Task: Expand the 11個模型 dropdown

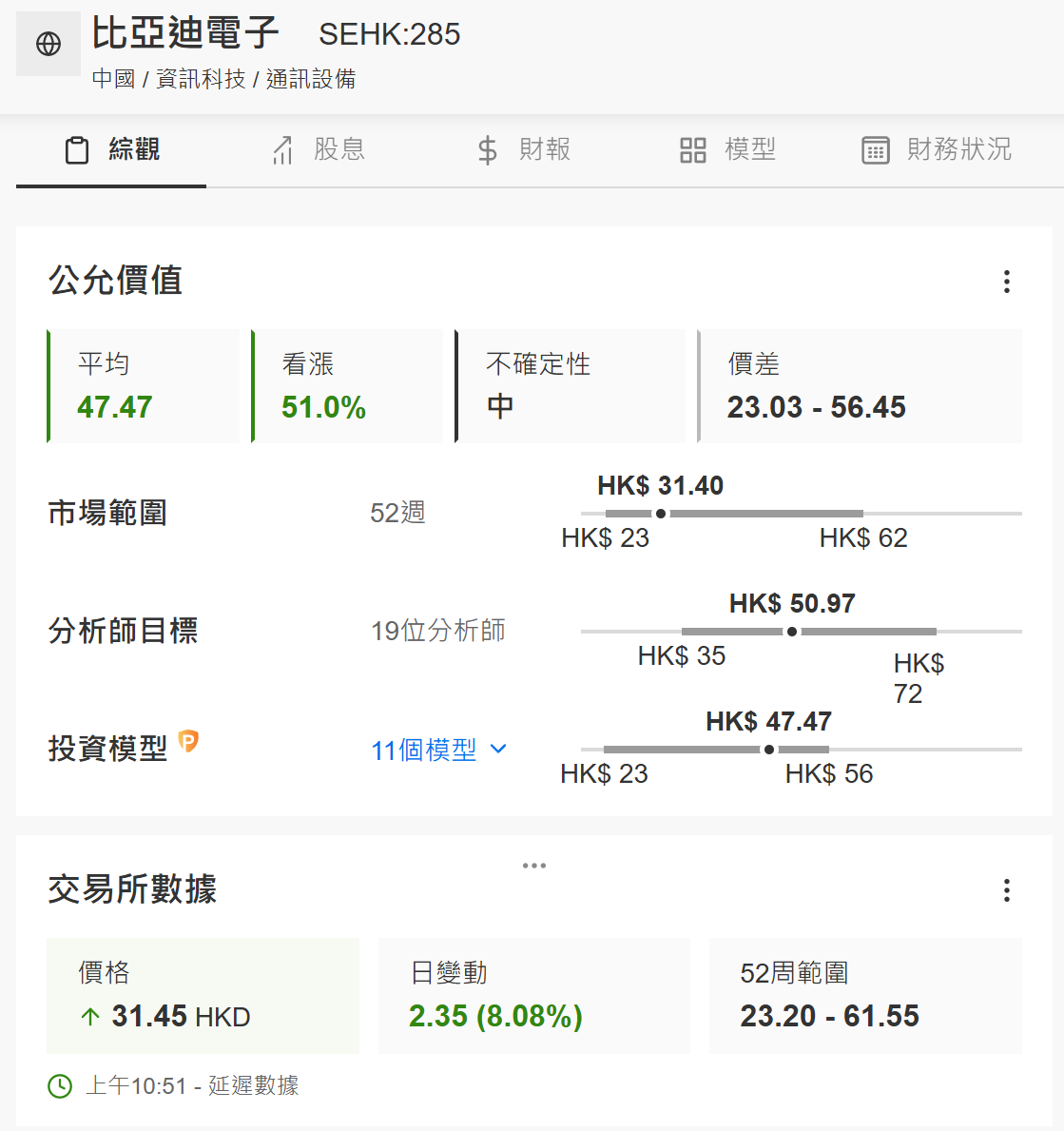Action: pyautogui.click(x=439, y=751)
